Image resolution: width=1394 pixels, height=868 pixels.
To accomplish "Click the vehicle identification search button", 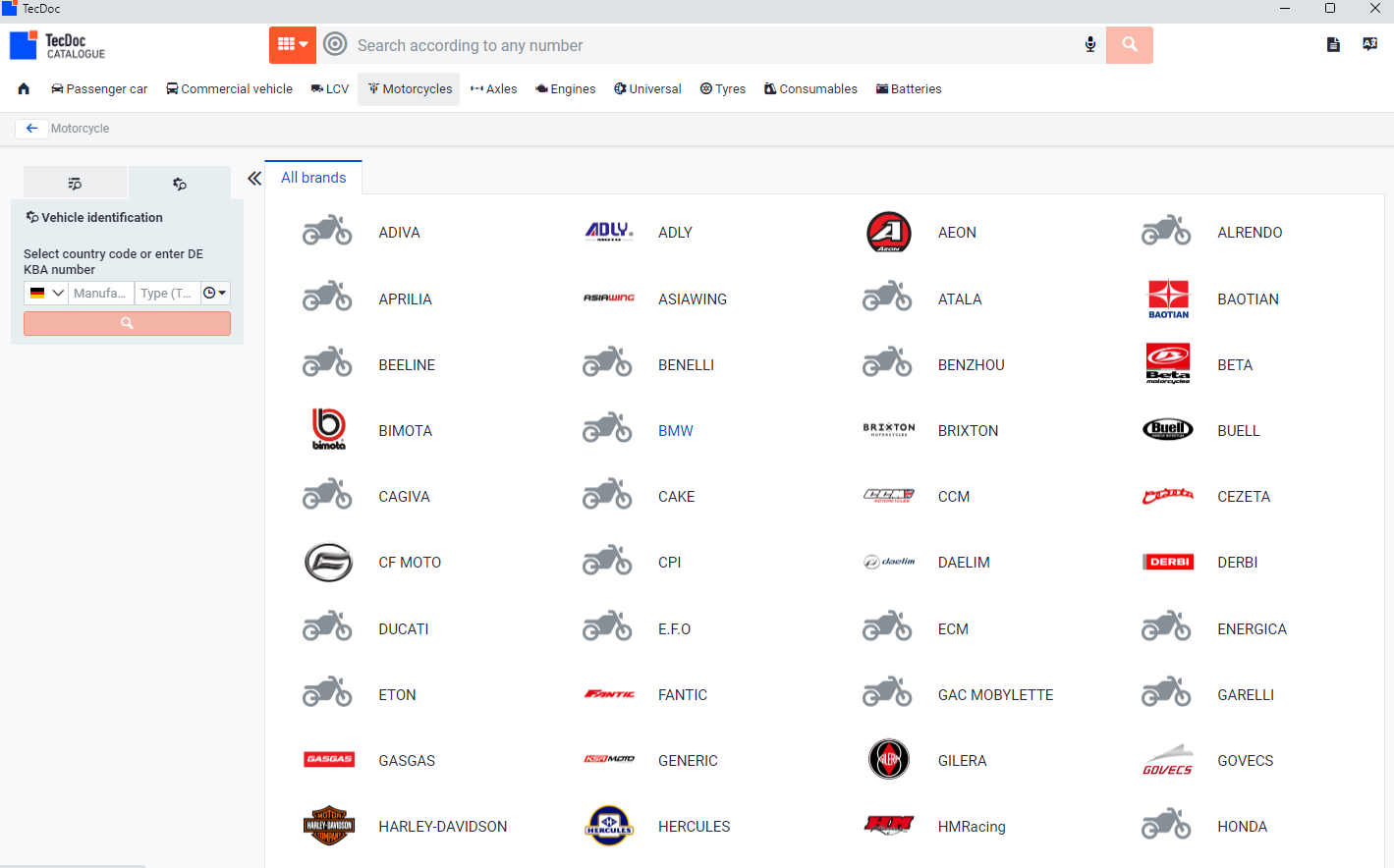I will 127,323.
